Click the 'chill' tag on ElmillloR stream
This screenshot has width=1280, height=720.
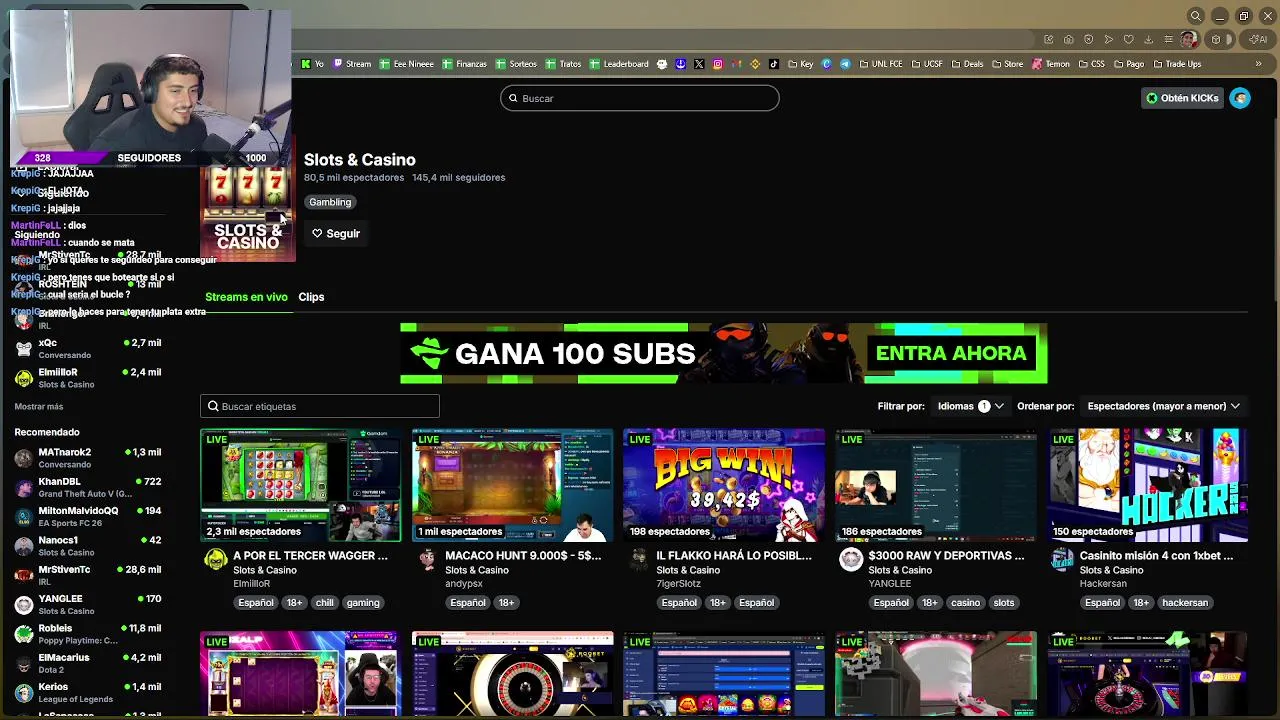pos(324,603)
